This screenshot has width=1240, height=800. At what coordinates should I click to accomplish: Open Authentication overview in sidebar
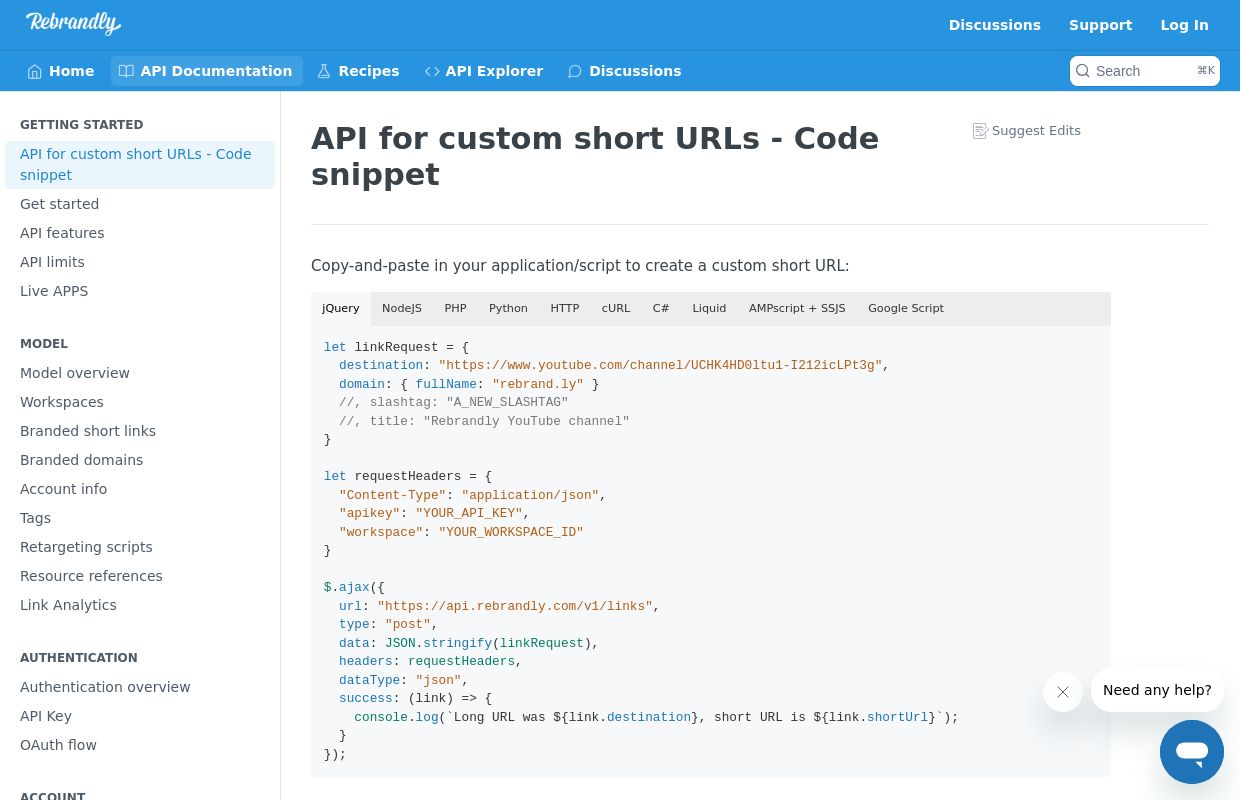pos(140,687)
